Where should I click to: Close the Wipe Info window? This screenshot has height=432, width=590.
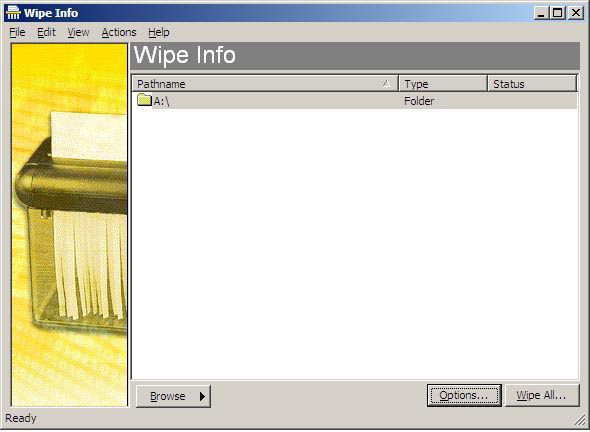pos(576,13)
